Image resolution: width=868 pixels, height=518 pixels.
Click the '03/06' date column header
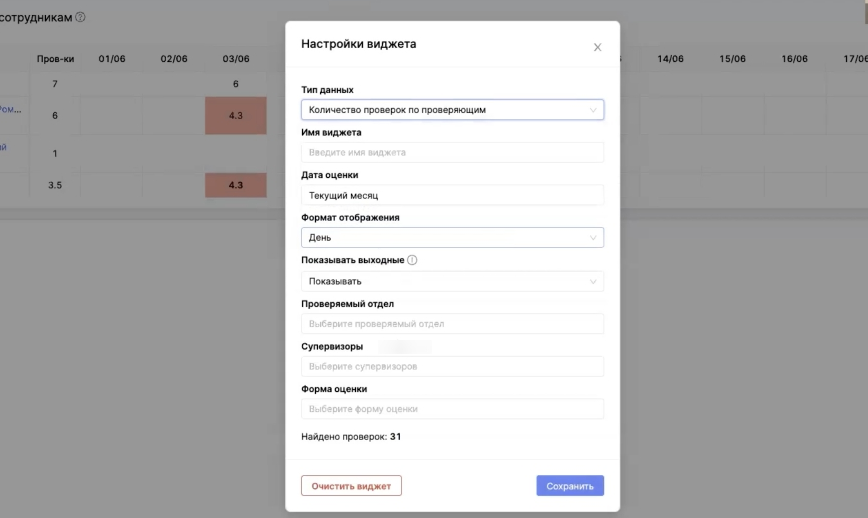coord(236,59)
